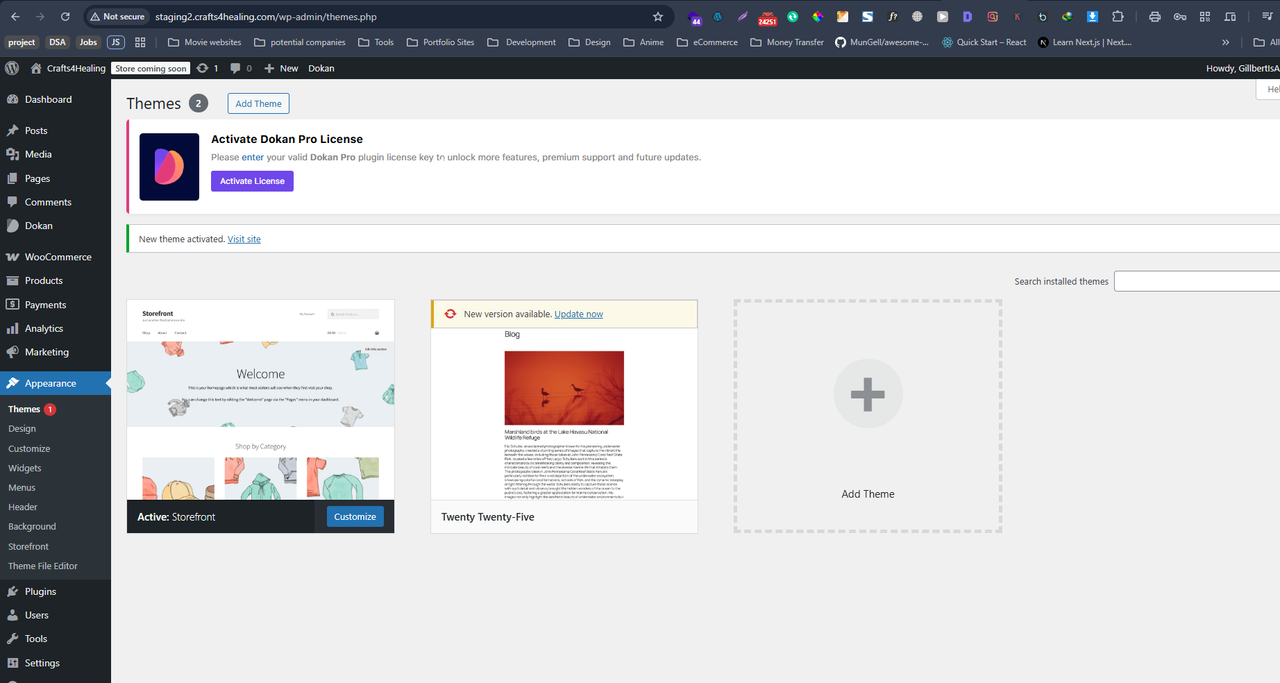The width and height of the screenshot is (1280, 683).
Task: Open Storefront submenu item
Action: tap(28, 547)
